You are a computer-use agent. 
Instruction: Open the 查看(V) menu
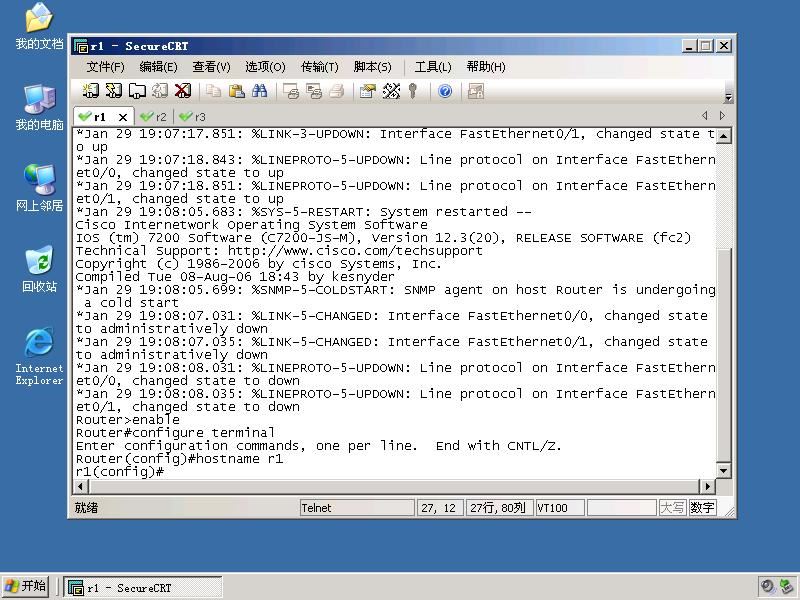coord(211,67)
